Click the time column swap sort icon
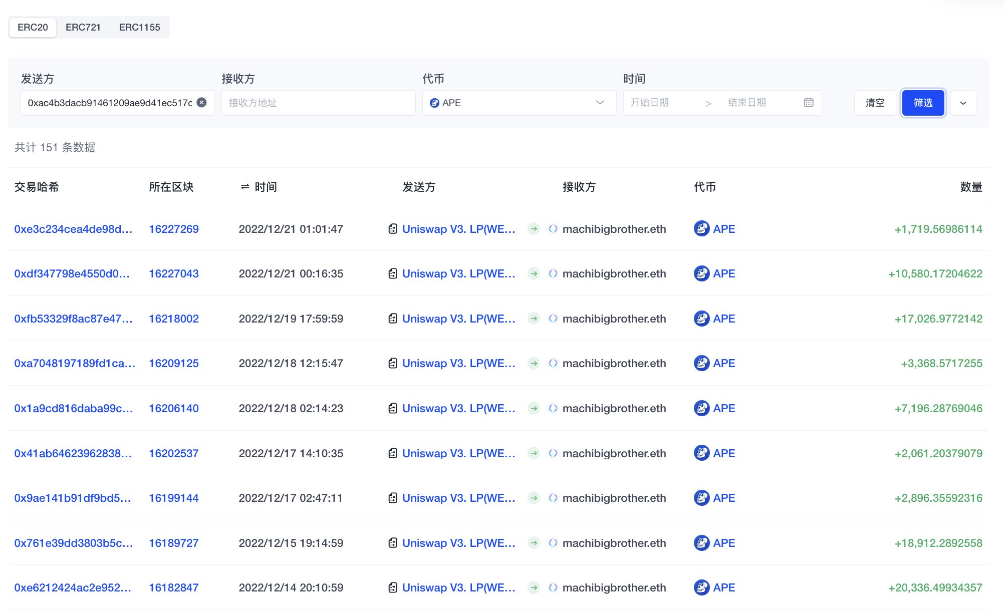 [245, 187]
